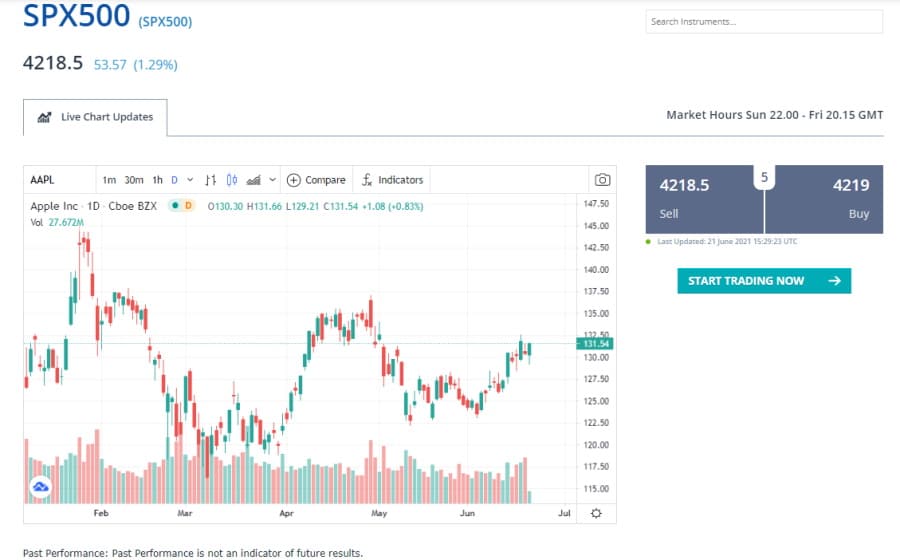900x560 pixels.
Task: Click the 131.54 current price label
Action: 595,344
